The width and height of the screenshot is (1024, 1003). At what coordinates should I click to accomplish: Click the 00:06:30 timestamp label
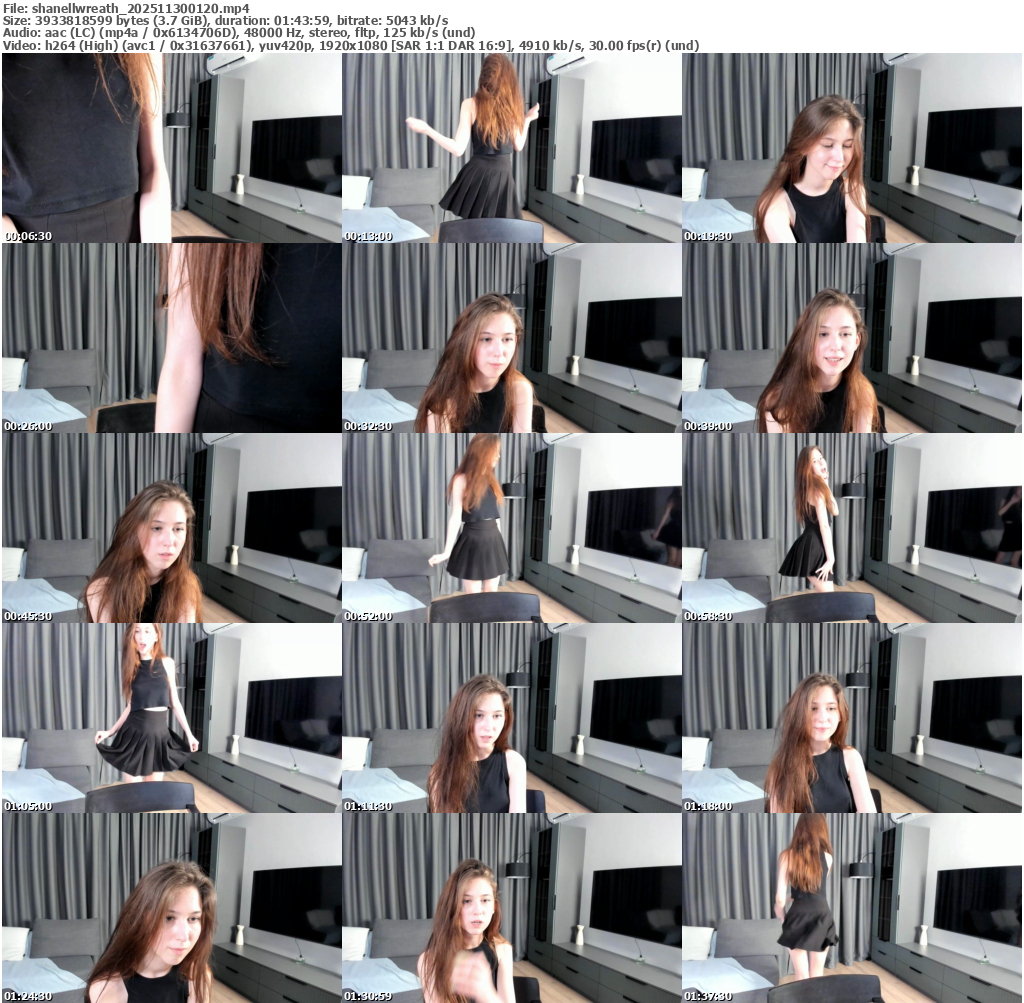pyautogui.click(x=28, y=236)
